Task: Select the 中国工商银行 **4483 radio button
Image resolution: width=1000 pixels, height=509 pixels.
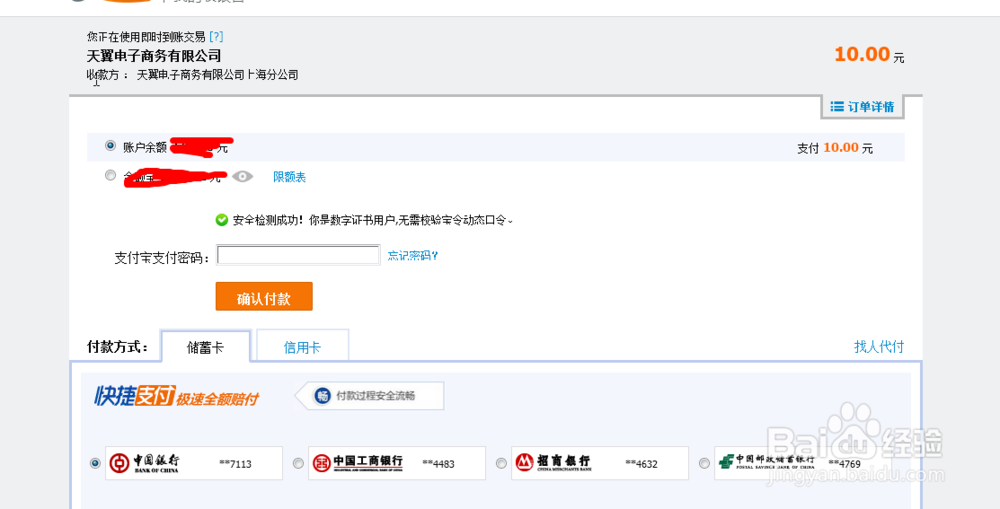Action: pyautogui.click(x=298, y=463)
